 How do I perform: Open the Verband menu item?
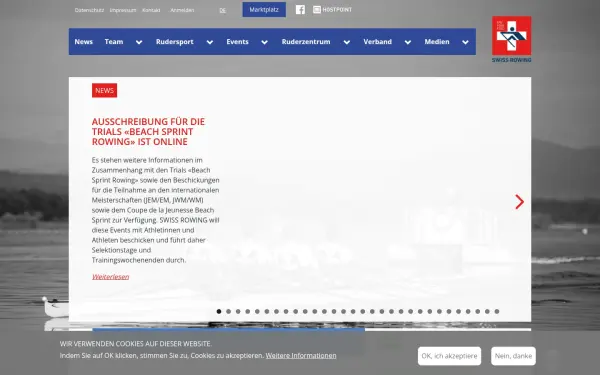377,42
